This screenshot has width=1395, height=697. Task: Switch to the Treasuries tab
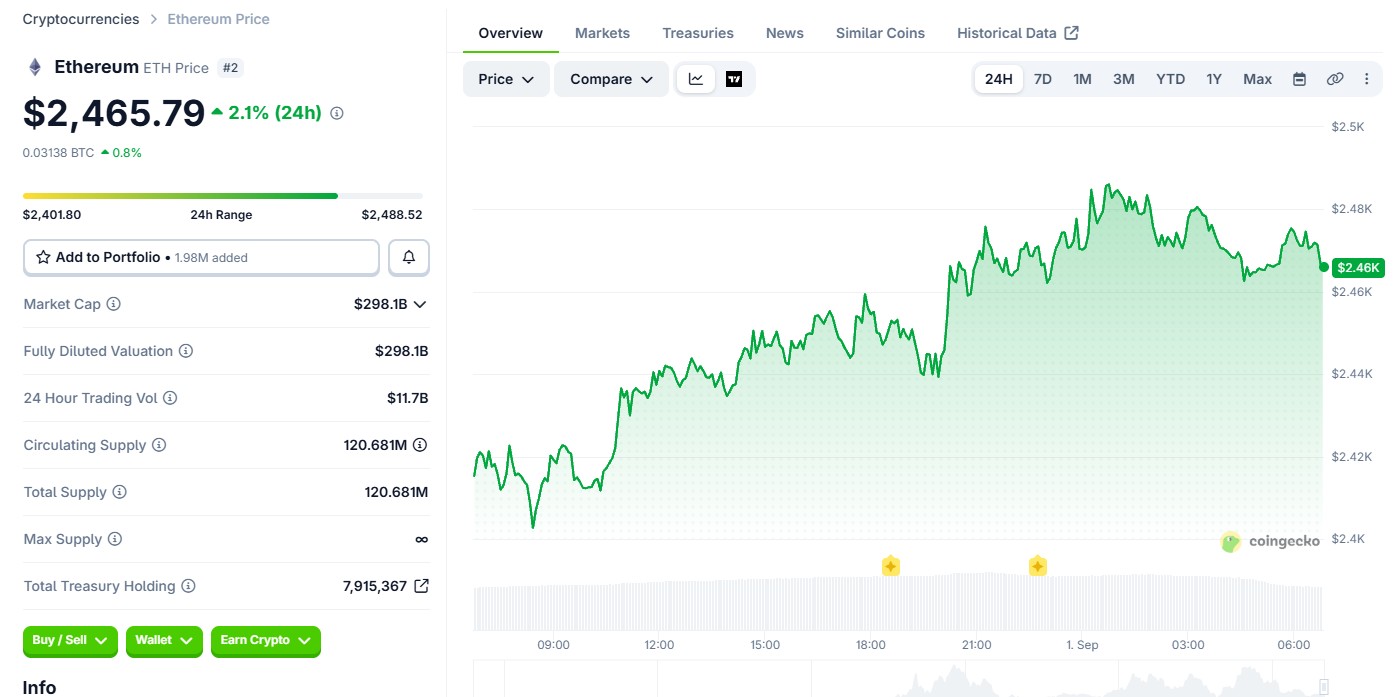[x=698, y=33]
